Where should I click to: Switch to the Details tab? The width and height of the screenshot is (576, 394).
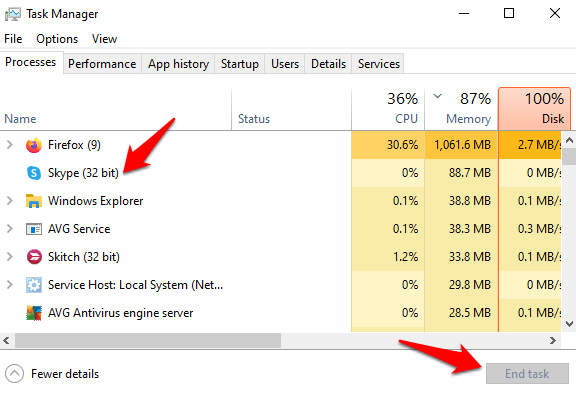click(x=328, y=64)
